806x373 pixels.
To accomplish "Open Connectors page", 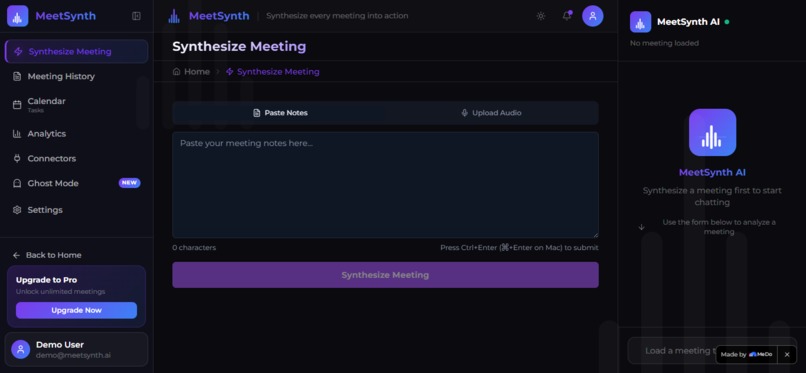I will (x=77, y=158).
